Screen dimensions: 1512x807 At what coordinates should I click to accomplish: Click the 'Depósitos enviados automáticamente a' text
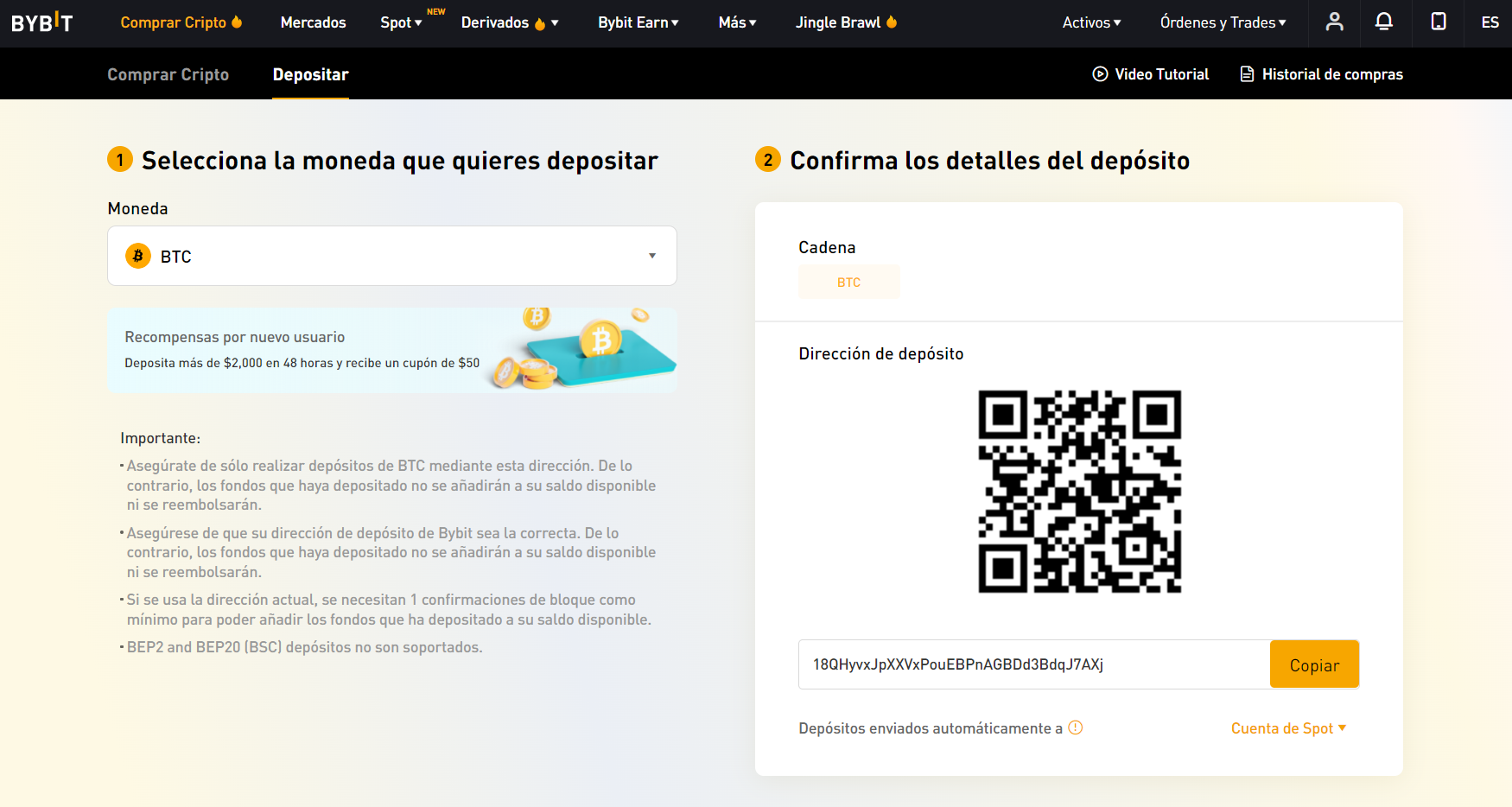pyautogui.click(x=931, y=728)
